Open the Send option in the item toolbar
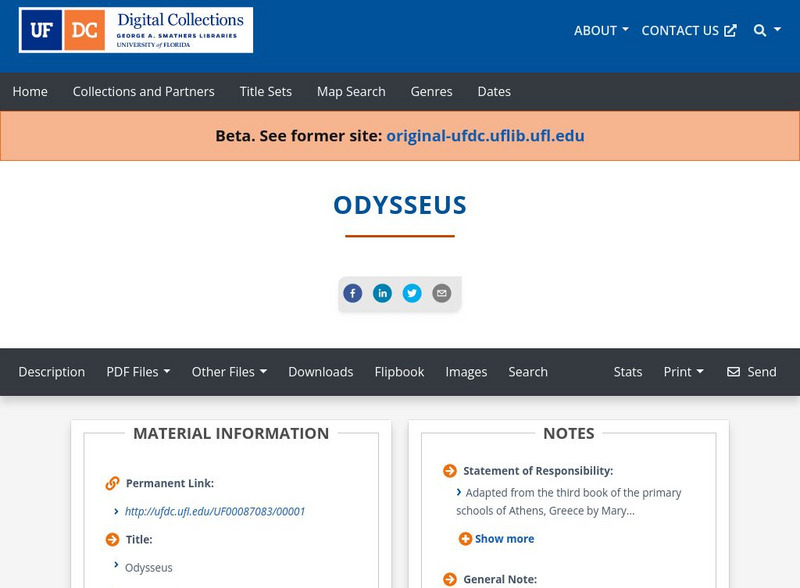Viewport: 800px width, 588px height. tap(753, 371)
